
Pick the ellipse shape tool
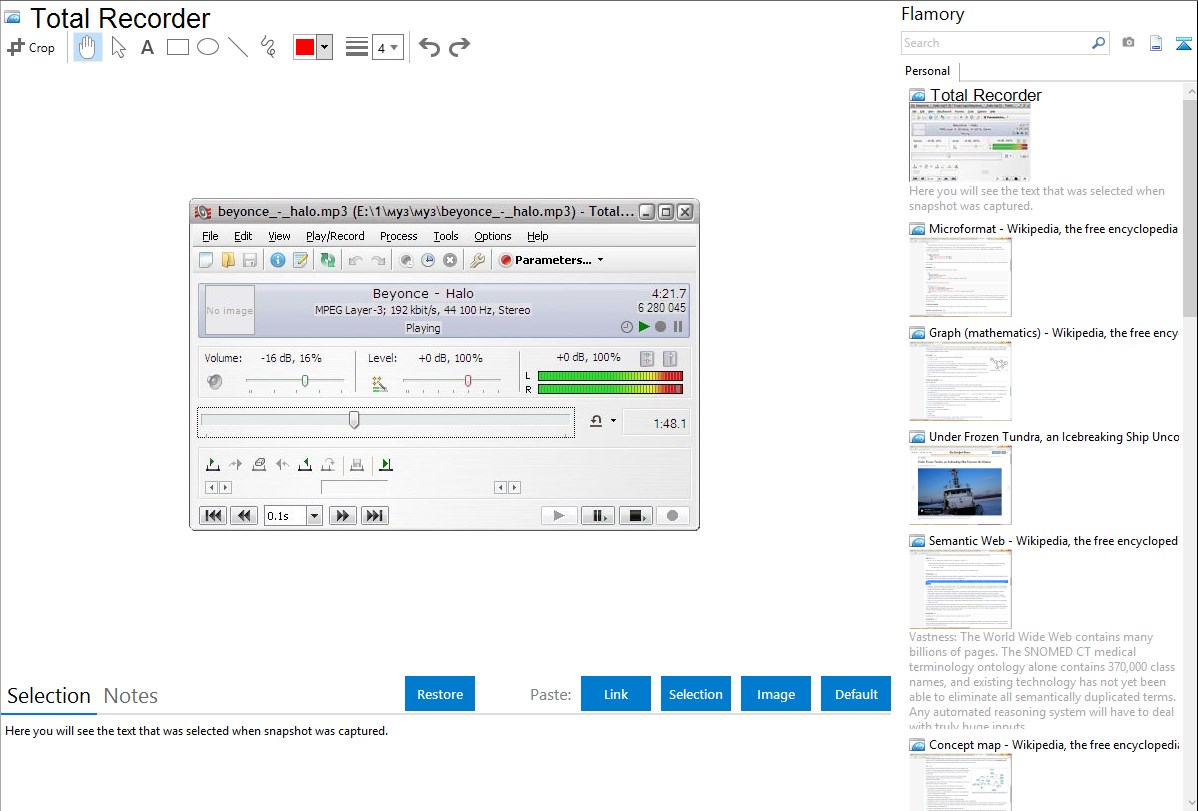(208, 47)
